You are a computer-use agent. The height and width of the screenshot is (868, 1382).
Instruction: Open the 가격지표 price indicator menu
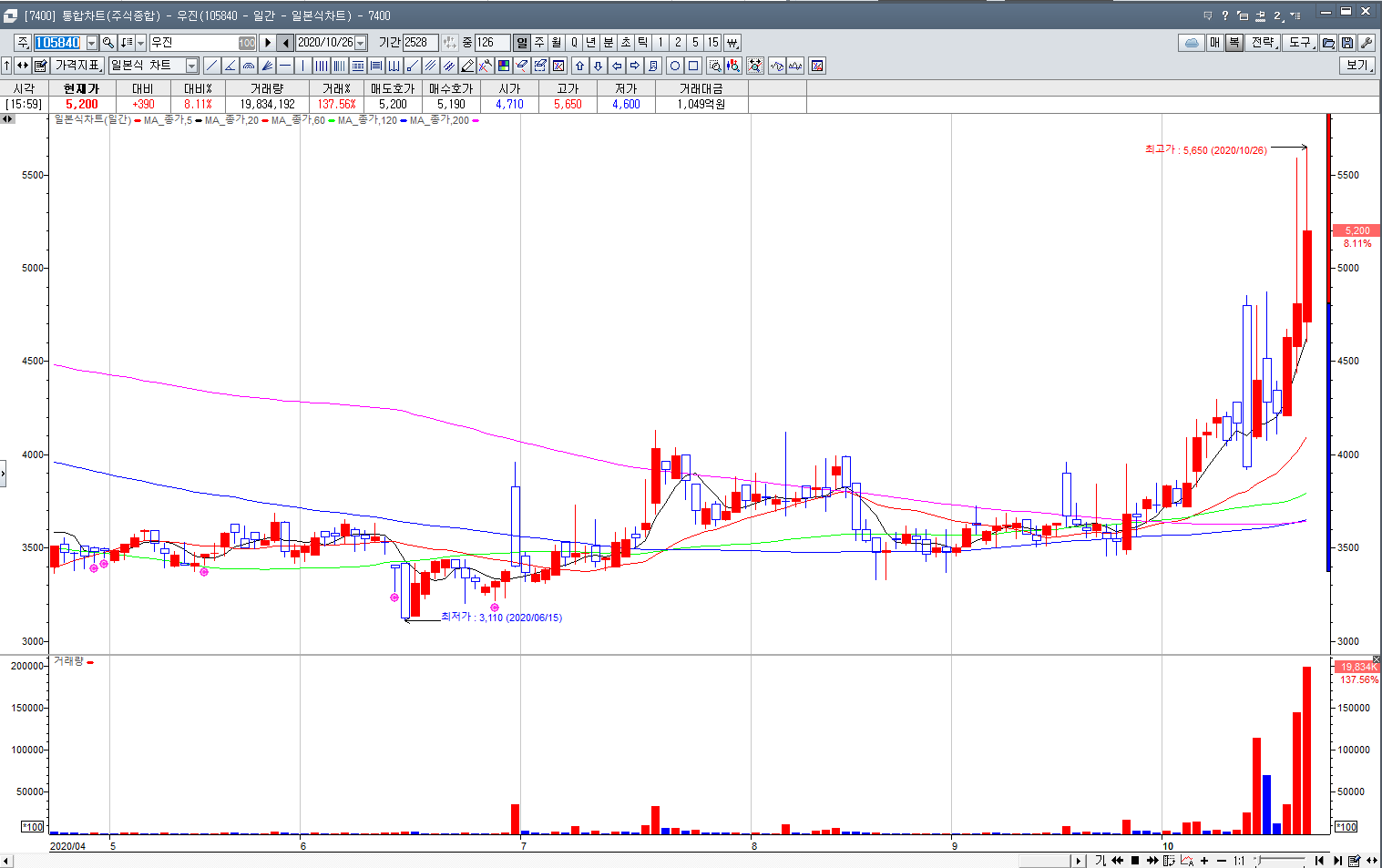(77, 66)
